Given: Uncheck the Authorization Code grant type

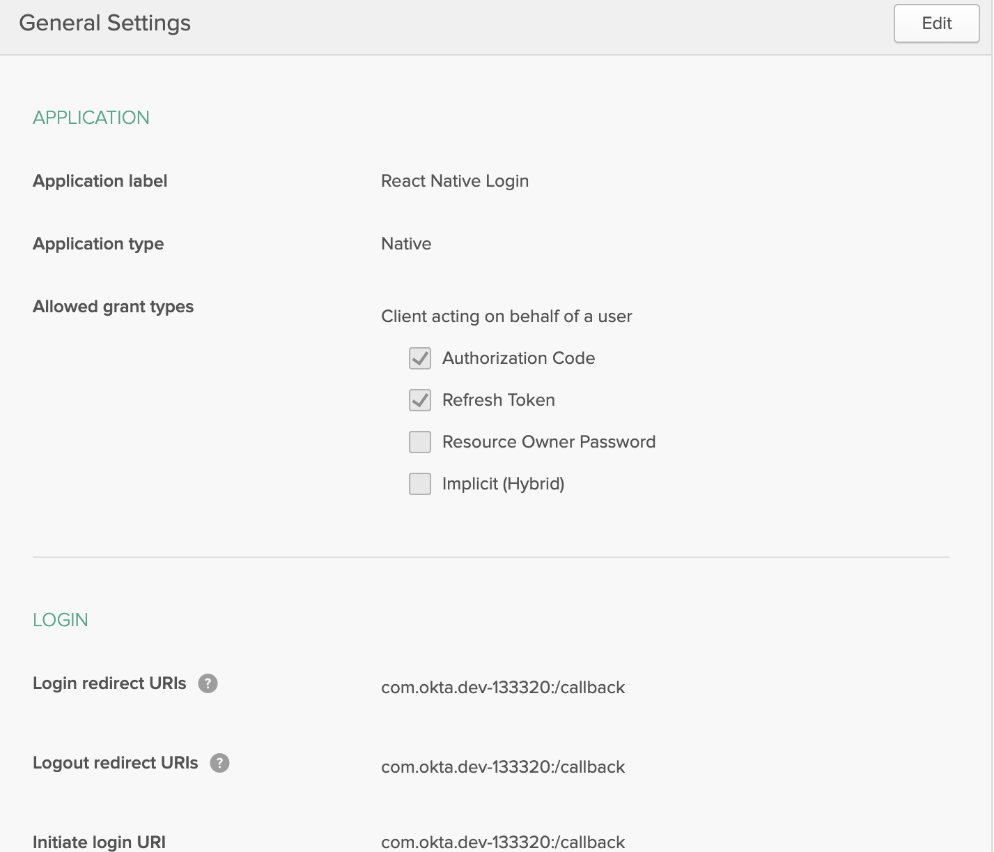Looking at the screenshot, I should click(x=419, y=358).
